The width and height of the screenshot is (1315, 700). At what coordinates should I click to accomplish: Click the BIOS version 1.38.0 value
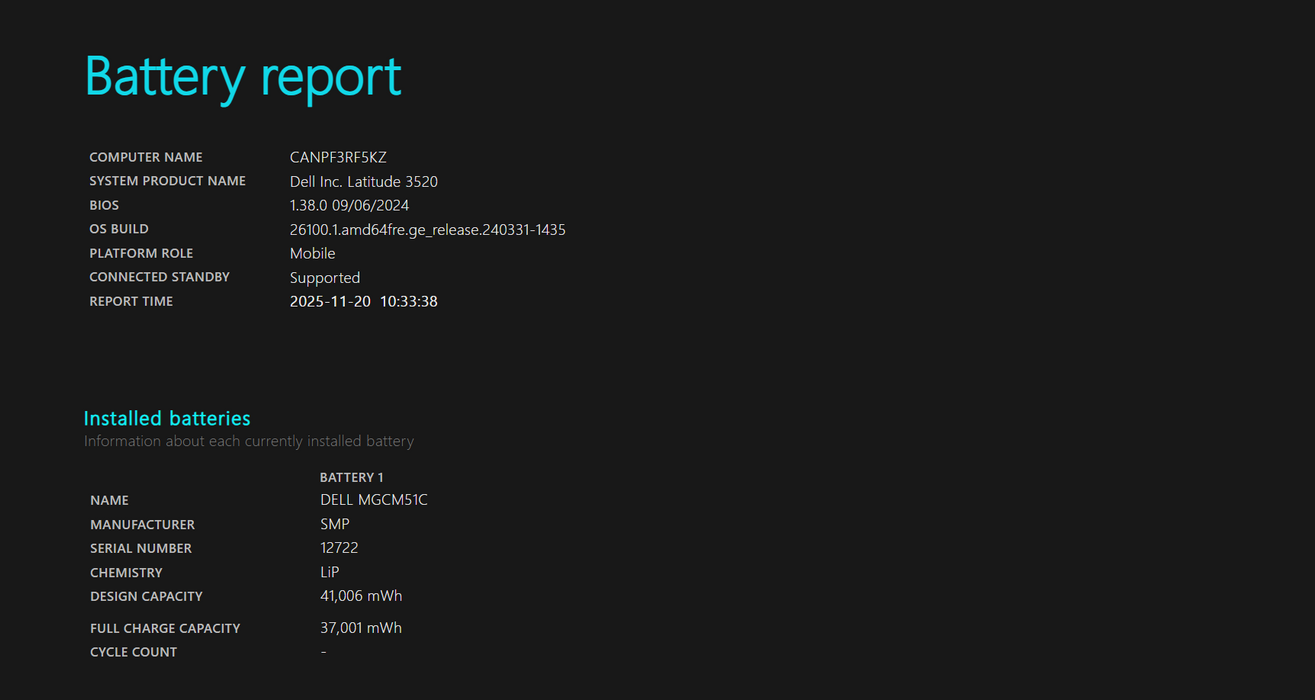[x=349, y=205]
